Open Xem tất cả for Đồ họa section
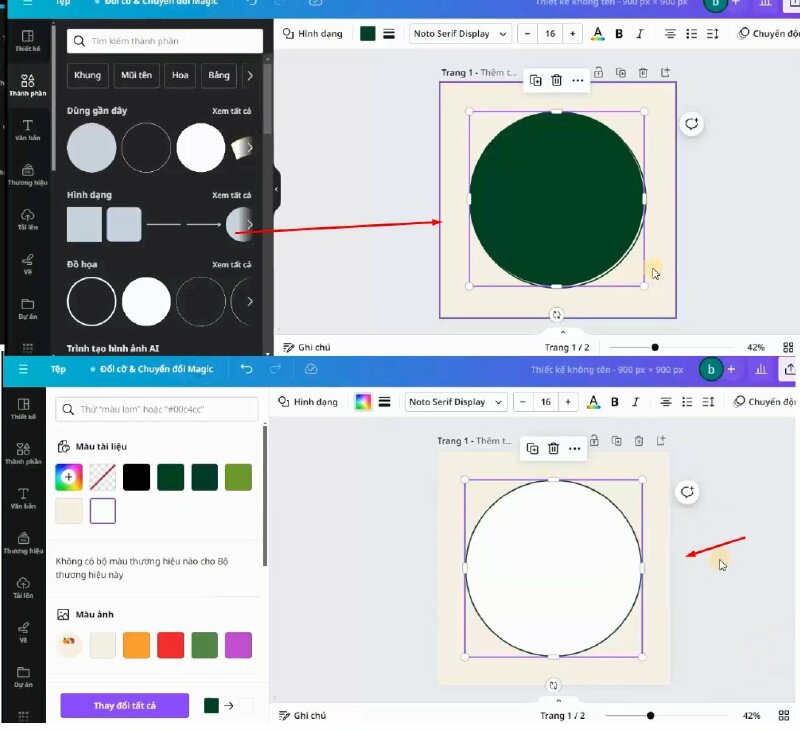This screenshot has width=800, height=732. tap(231, 264)
